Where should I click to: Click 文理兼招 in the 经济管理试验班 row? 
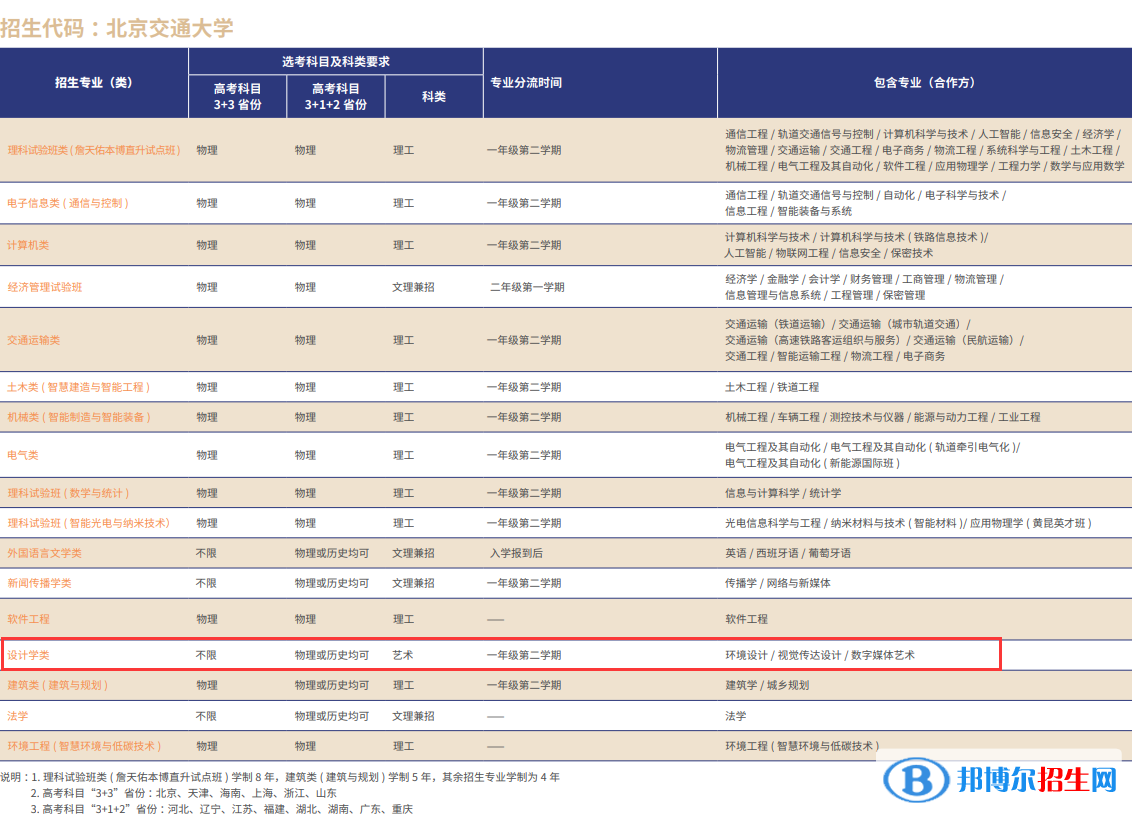(x=414, y=287)
